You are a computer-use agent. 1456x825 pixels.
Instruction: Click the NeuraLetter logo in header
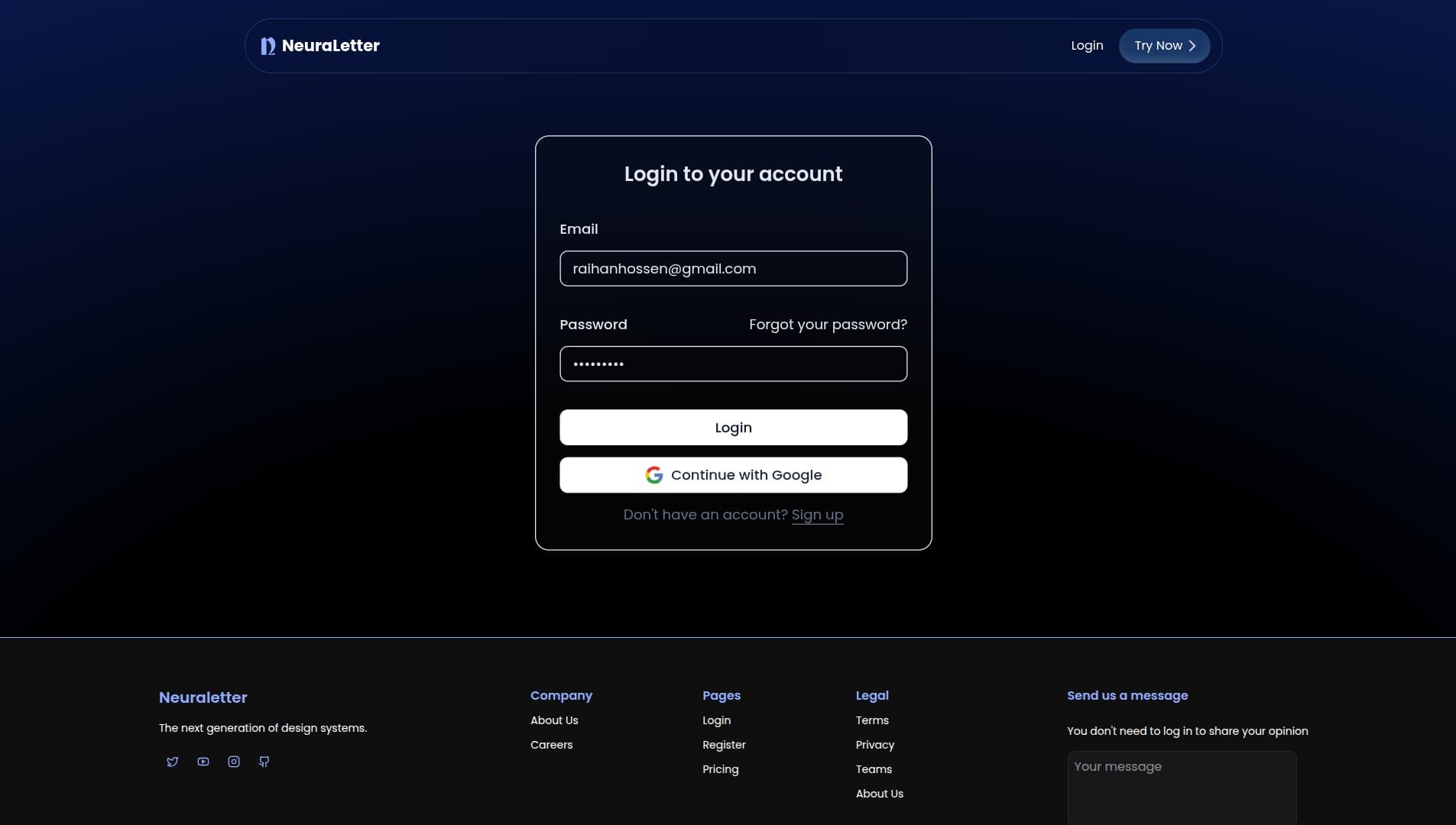coord(320,46)
